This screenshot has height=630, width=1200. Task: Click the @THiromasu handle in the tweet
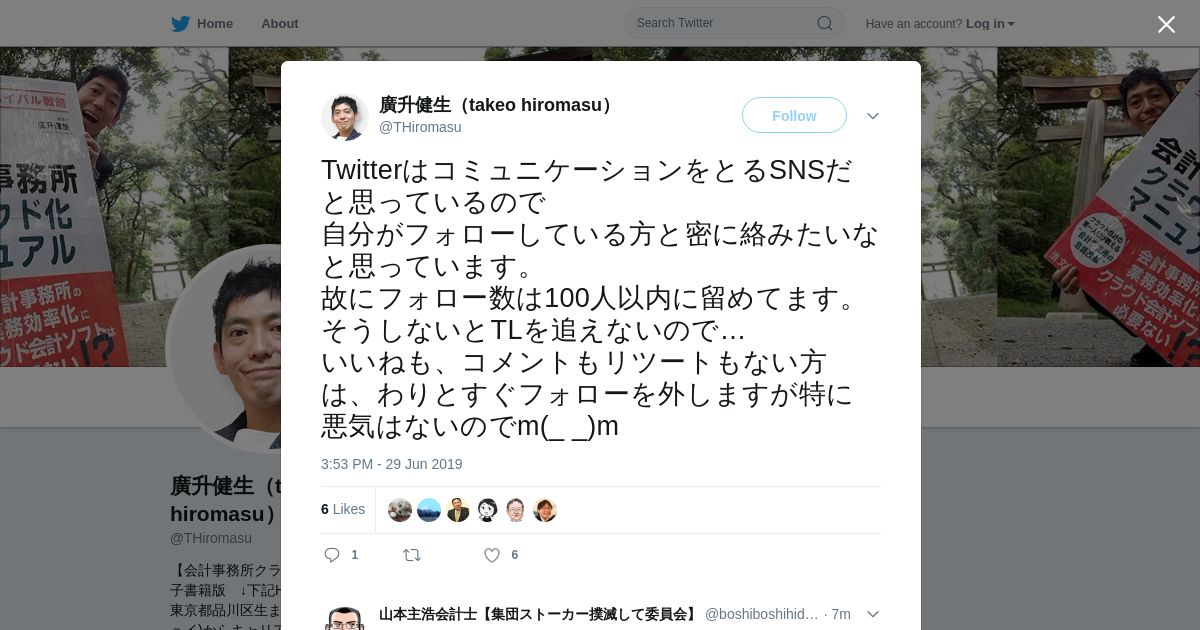(x=420, y=127)
